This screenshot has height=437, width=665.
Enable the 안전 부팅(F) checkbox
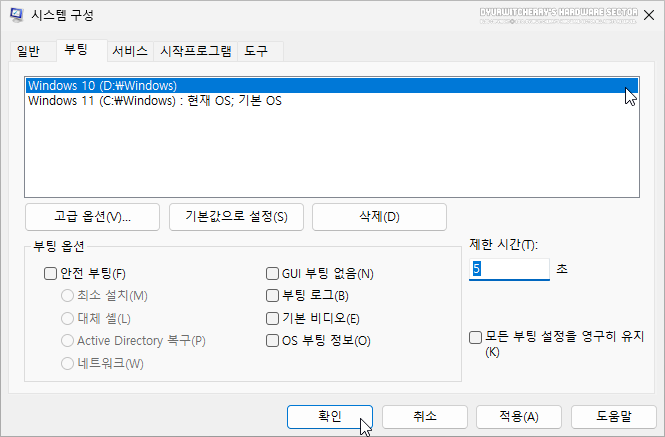click(50, 273)
